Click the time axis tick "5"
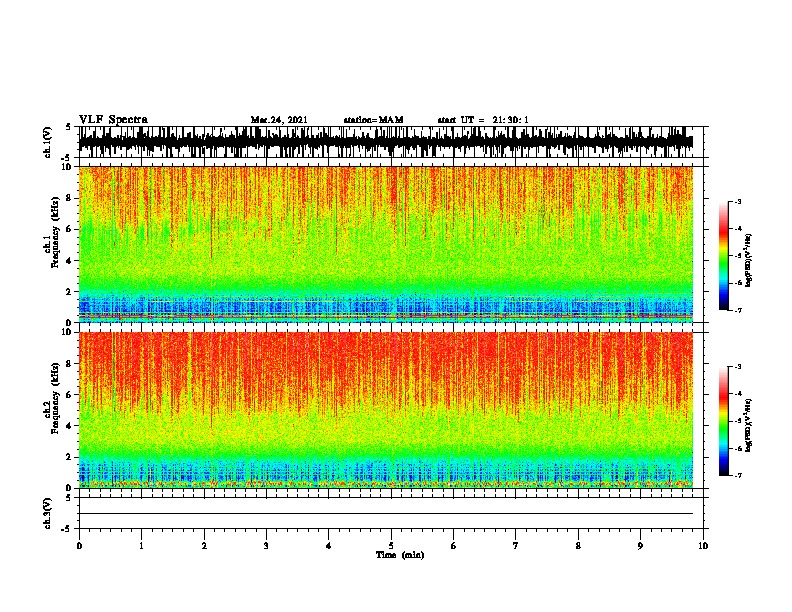Image resolution: width=792 pixels, height=612 pixels. [391, 546]
